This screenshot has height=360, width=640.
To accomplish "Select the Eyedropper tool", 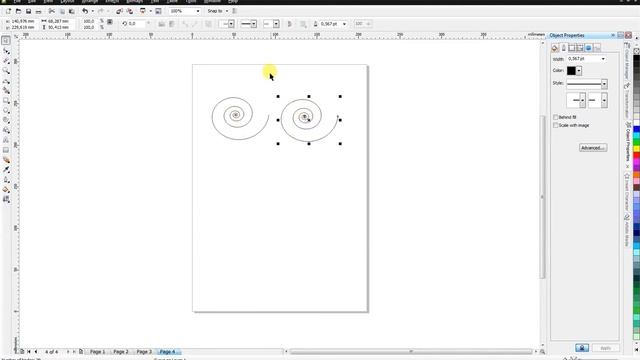I will coord(6,169).
